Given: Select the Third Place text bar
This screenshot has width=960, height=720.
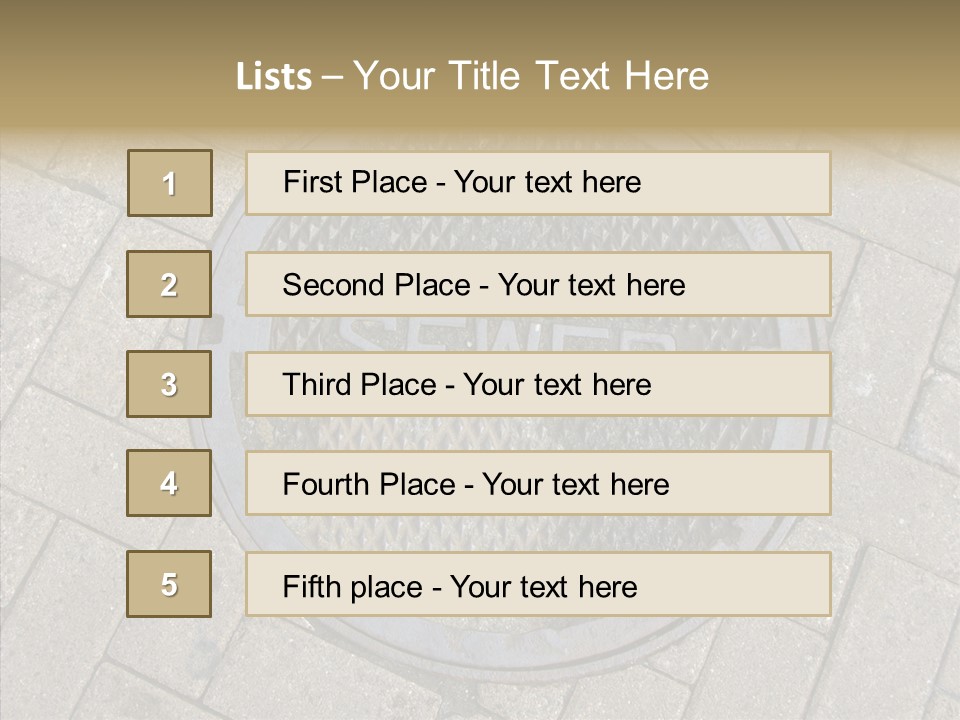Looking at the screenshot, I should 538,384.
